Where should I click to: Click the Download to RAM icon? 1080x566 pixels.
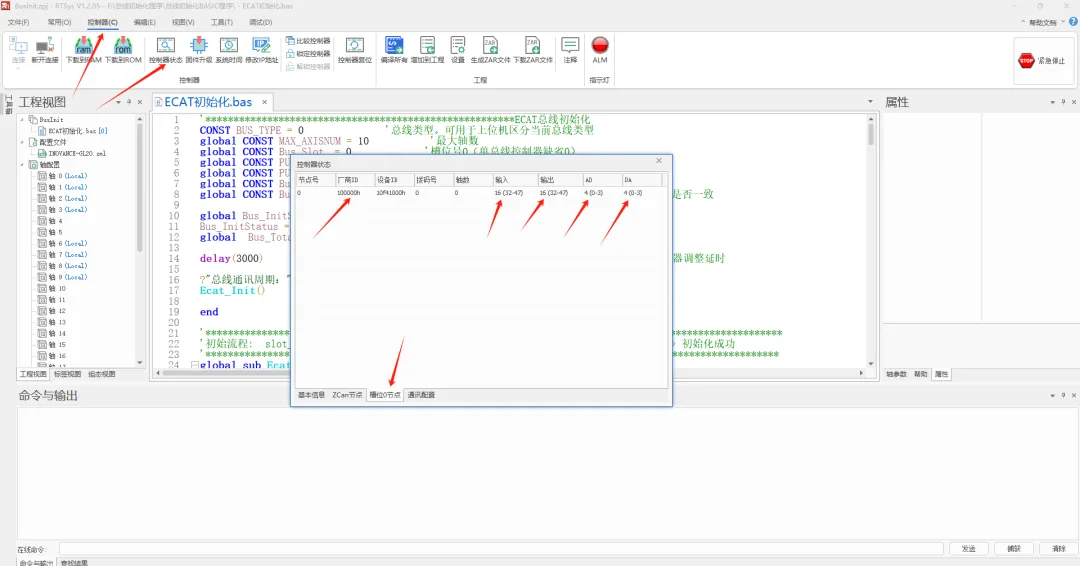pyautogui.click(x=83, y=50)
